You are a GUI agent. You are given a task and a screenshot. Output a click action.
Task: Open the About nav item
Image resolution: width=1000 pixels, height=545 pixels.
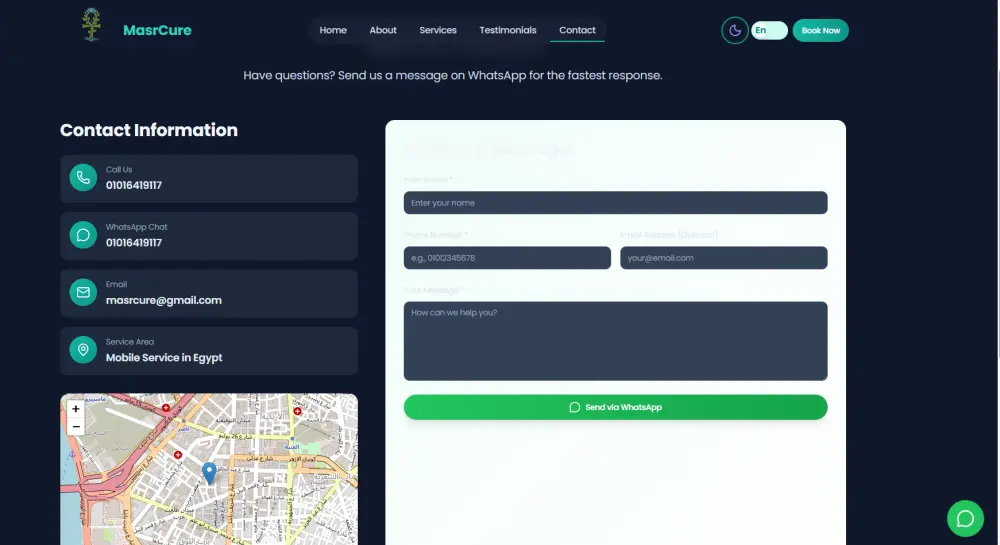[383, 30]
